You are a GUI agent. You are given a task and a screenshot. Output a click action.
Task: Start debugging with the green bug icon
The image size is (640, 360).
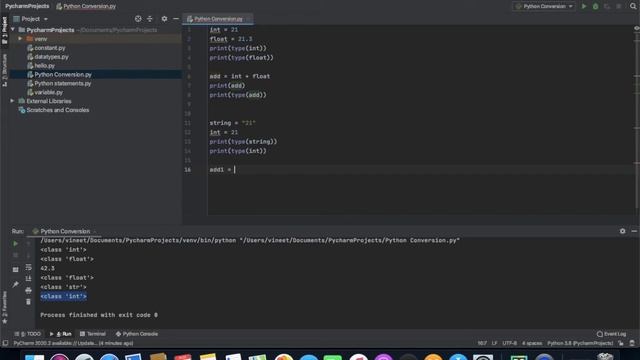click(596, 6)
